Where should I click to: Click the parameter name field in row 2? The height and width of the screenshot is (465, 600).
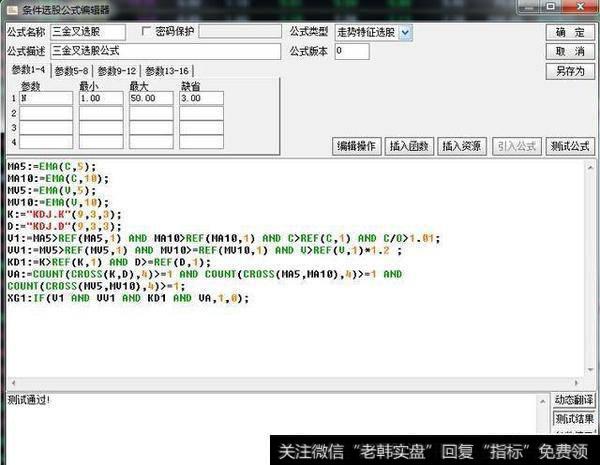click(x=46, y=113)
